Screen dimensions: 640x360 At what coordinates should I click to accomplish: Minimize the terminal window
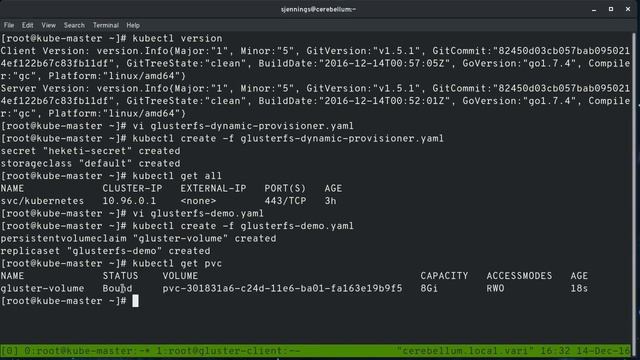click(x=594, y=9)
